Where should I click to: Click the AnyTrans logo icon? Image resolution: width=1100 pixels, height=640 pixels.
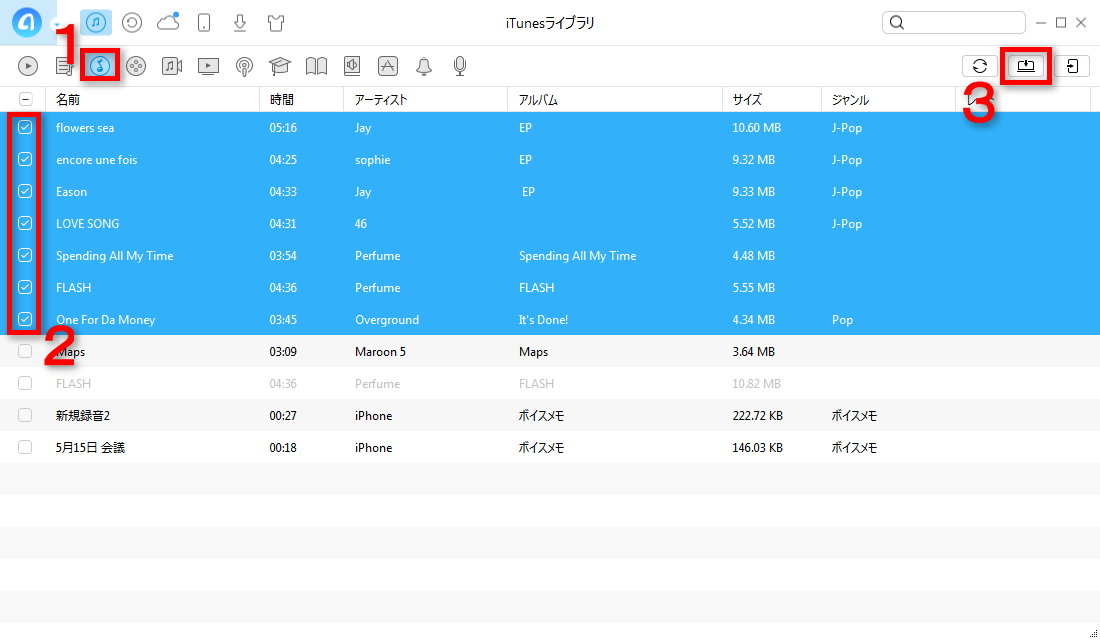coord(27,22)
